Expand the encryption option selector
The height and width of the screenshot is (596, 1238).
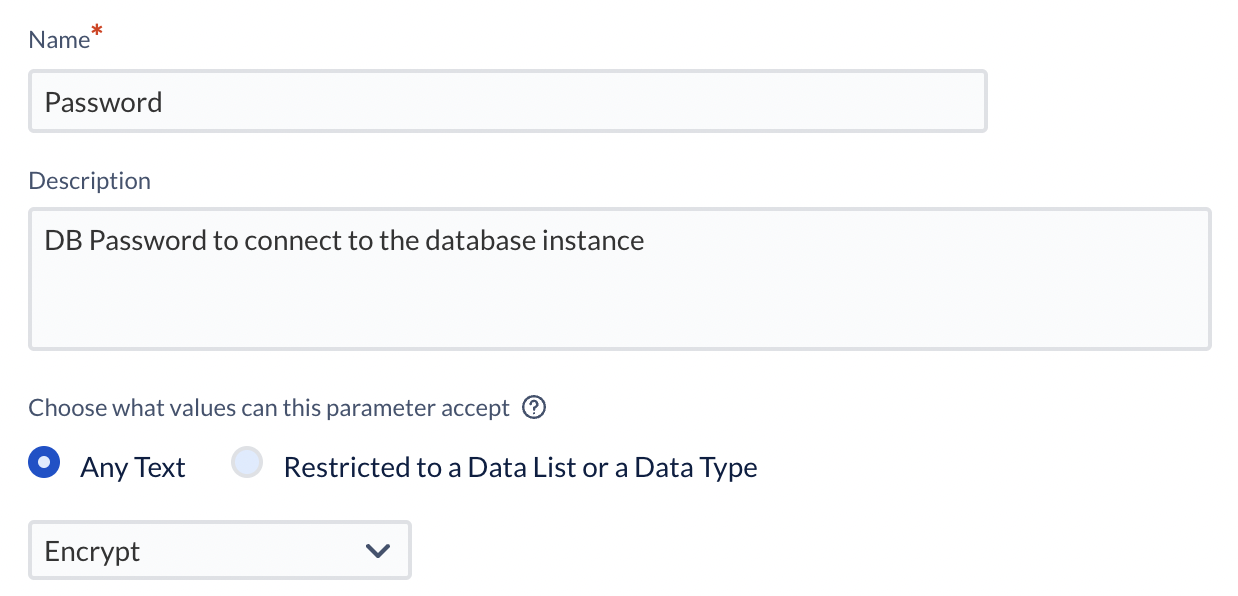click(220, 550)
